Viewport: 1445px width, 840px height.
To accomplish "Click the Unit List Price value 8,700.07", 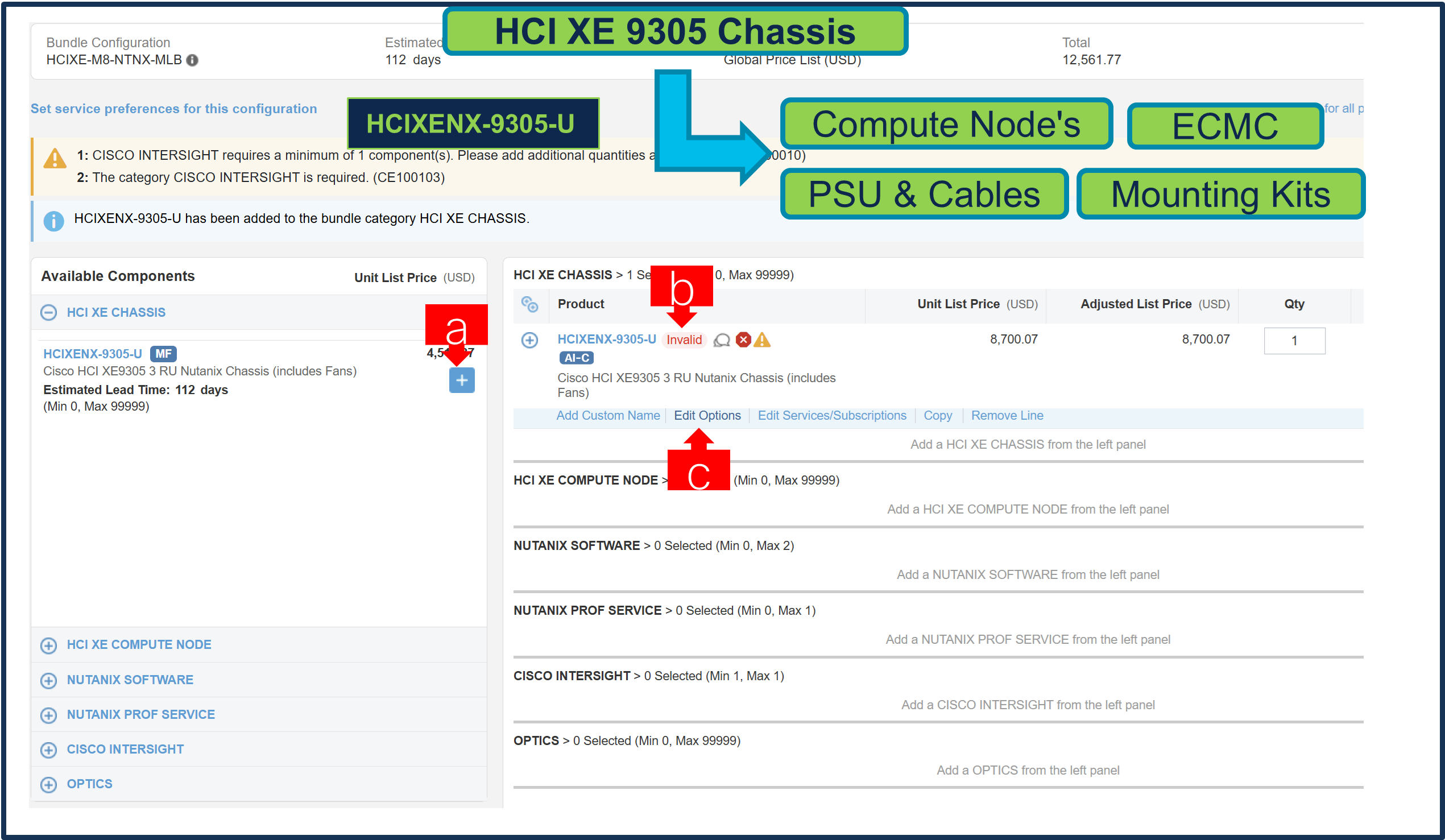I will click(1013, 339).
